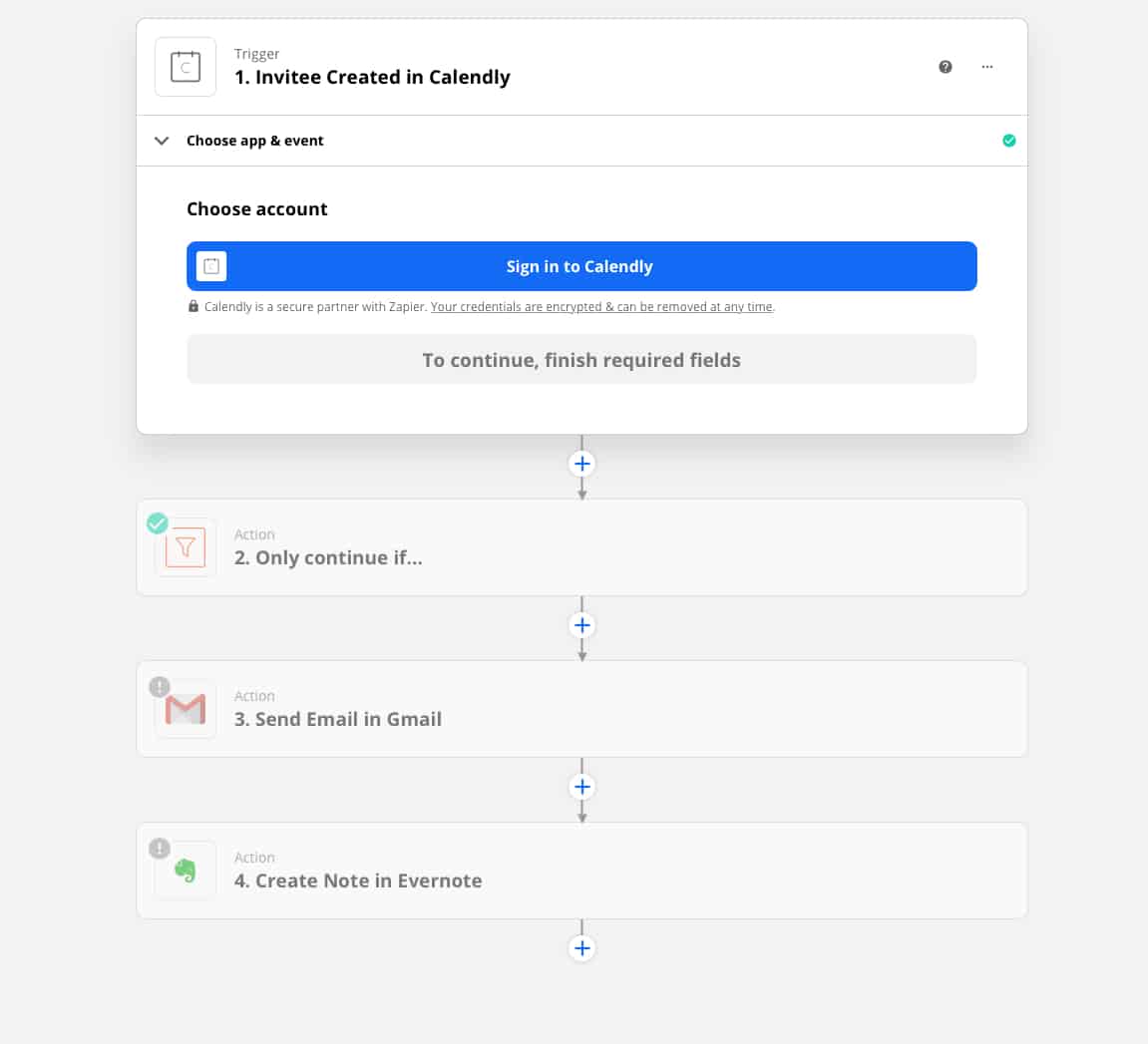The height and width of the screenshot is (1044, 1148).
Task: Click the Sign in to Calendly button
Action: point(582,266)
